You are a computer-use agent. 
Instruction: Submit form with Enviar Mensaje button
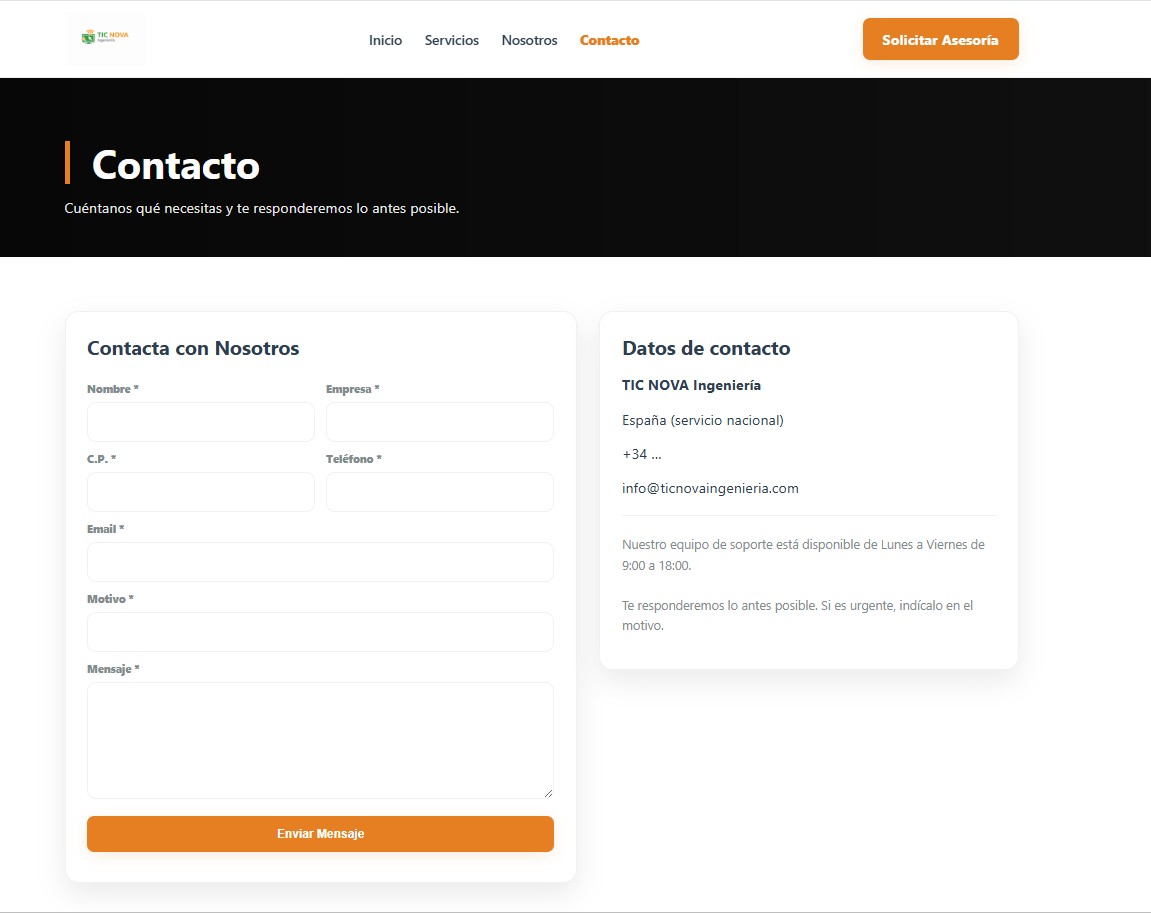[x=320, y=834]
